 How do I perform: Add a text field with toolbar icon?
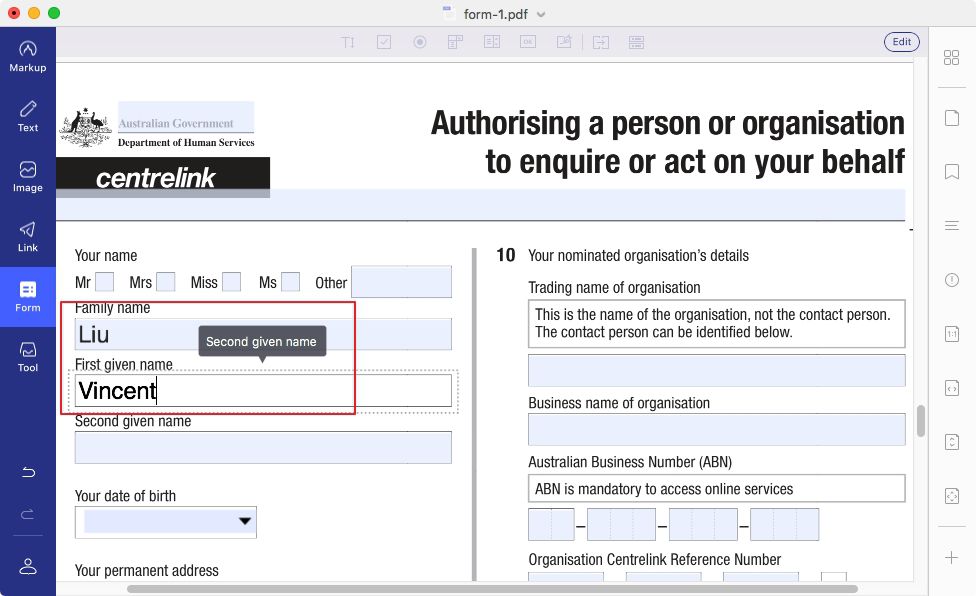click(348, 42)
